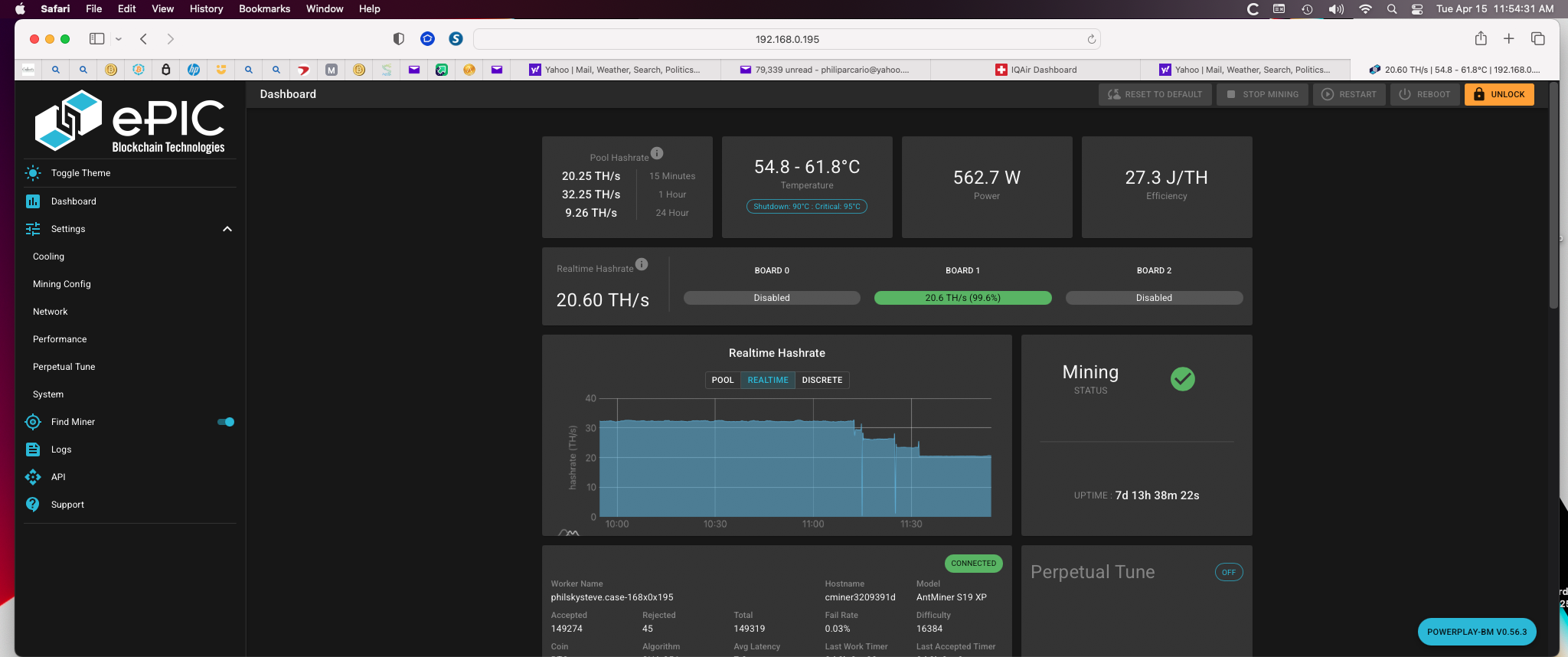The image size is (1568, 657).
Task: Switch chart to POOL tab
Action: click(x=723, y=380)
